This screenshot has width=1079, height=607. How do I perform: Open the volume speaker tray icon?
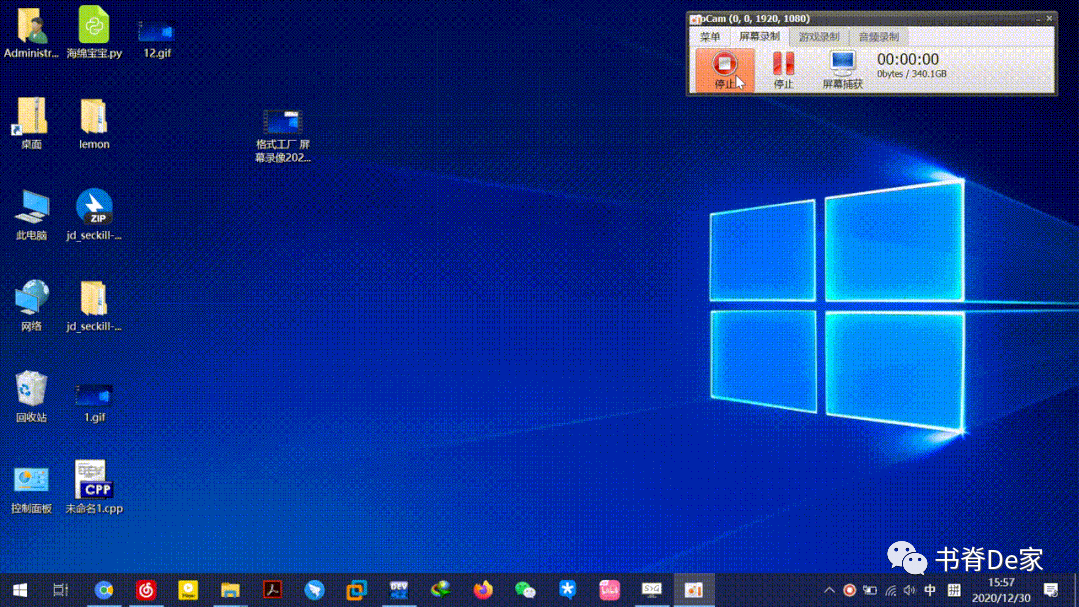(x=910, y=590)
